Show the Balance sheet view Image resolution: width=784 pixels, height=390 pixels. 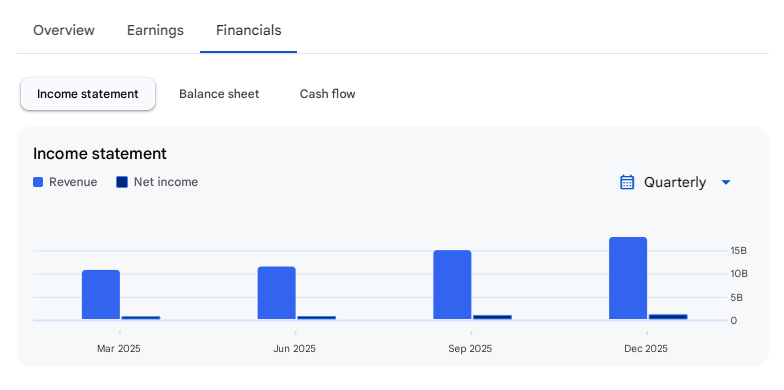[x=219, y=94]
